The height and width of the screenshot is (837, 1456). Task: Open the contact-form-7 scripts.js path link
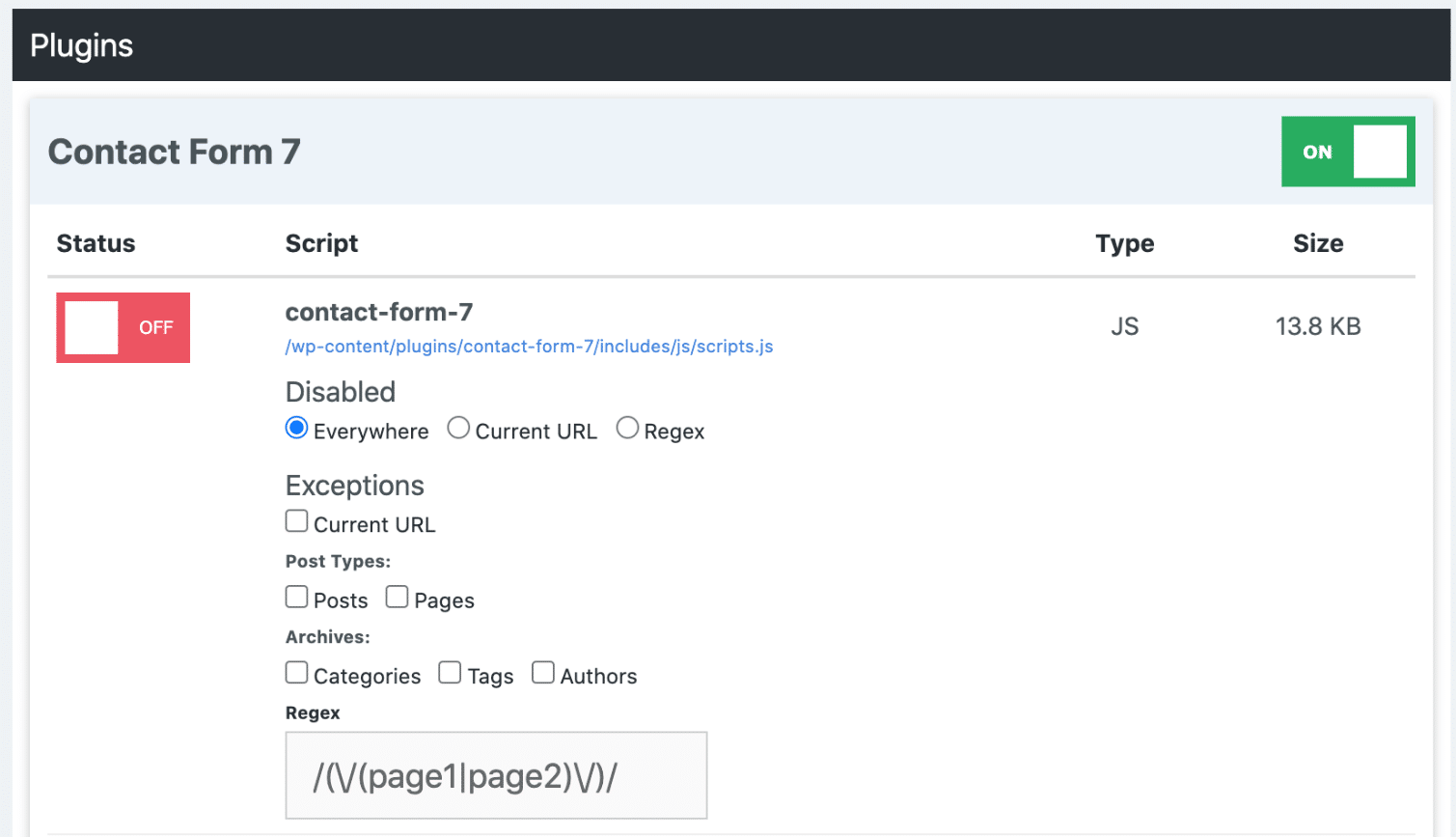(529, 347)
